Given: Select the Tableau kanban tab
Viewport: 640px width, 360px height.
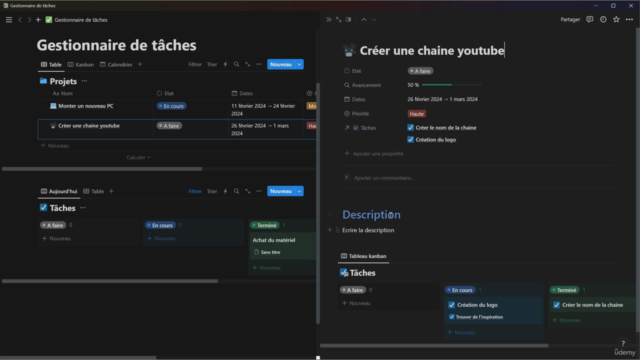Looking at the screenshot, I should tap(363, 256).
